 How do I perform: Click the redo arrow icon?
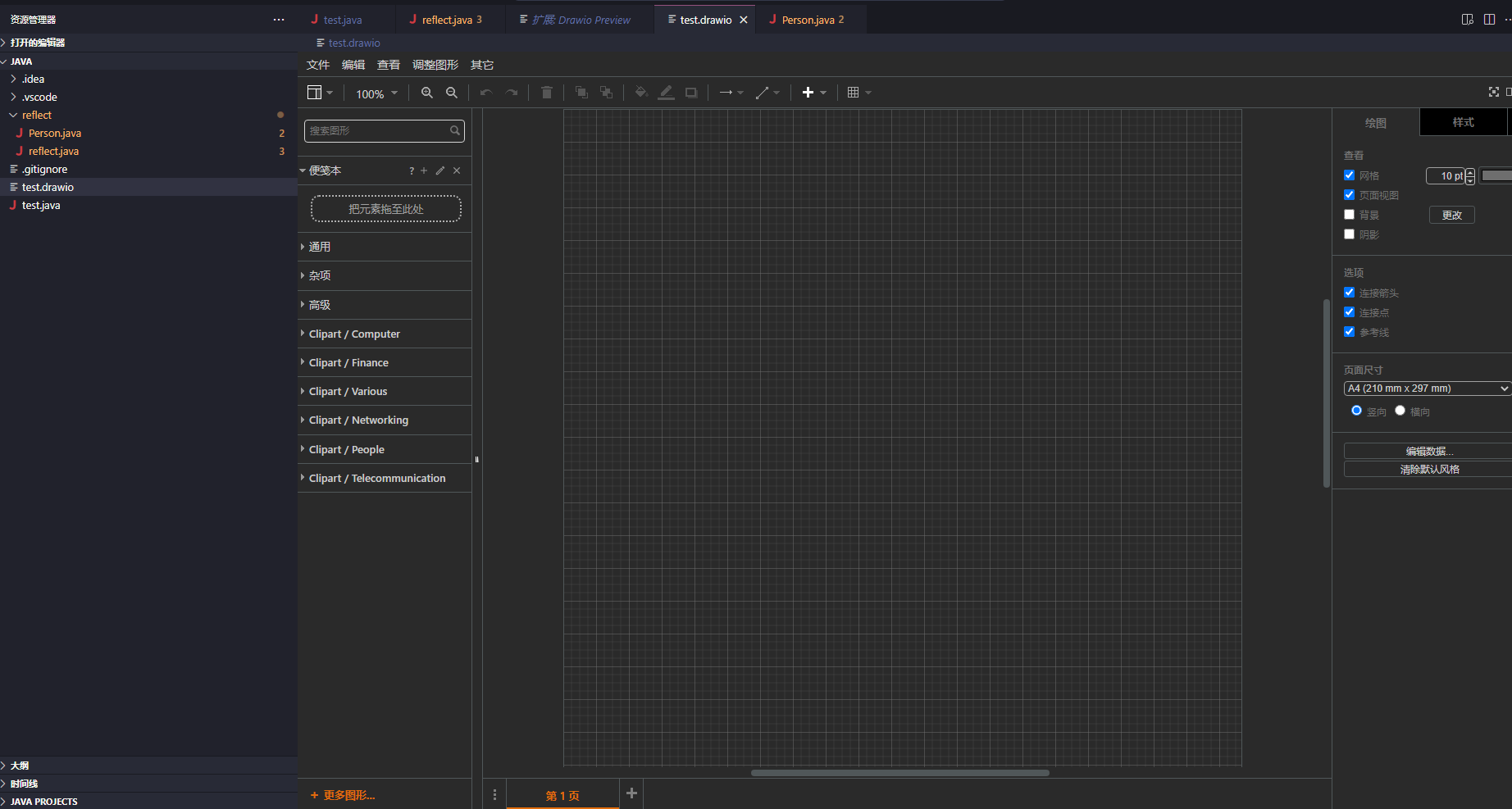(x=512, y=93)
